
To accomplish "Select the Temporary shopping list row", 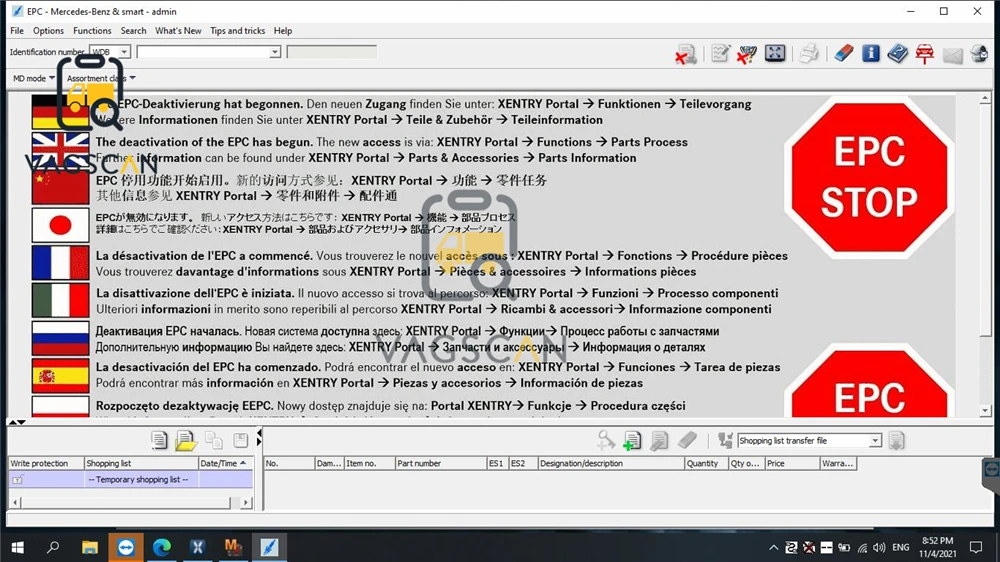I will tap(131, 479).
